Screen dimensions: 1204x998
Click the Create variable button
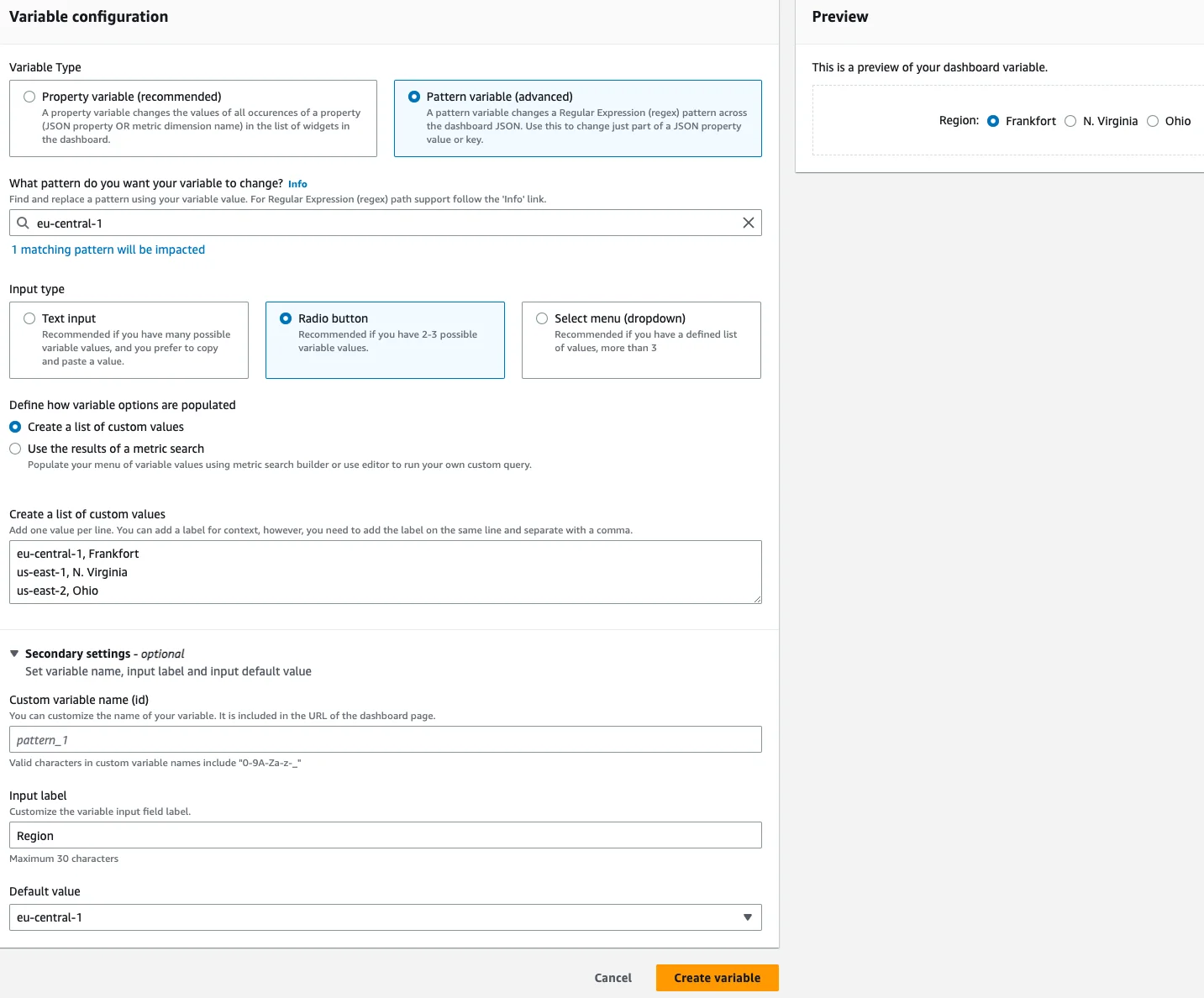[717, 978]
